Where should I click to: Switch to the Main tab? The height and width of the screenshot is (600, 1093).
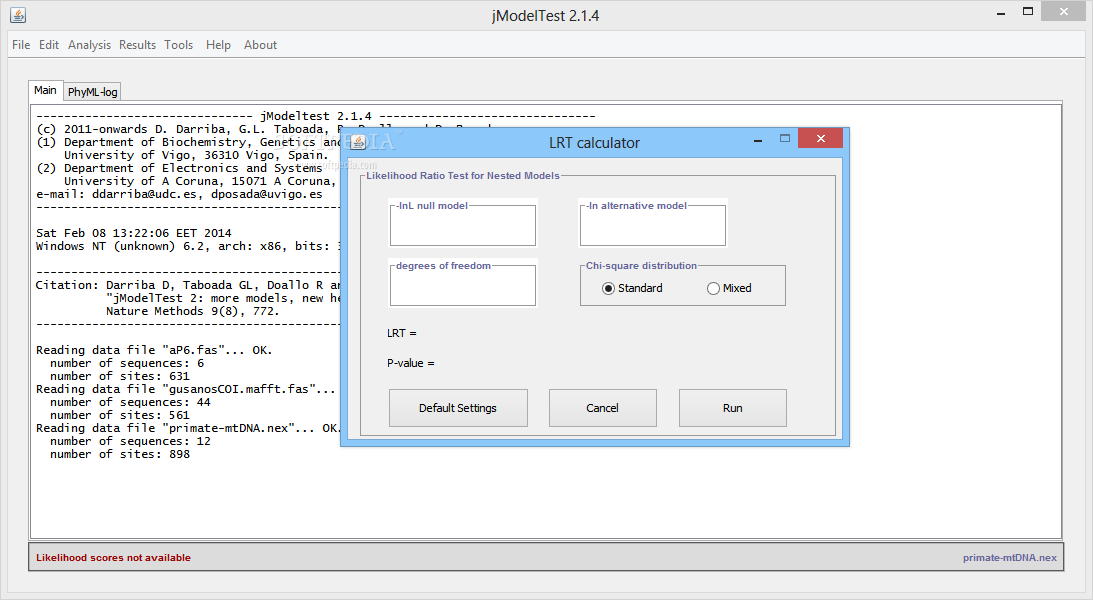tap(45, 91)
